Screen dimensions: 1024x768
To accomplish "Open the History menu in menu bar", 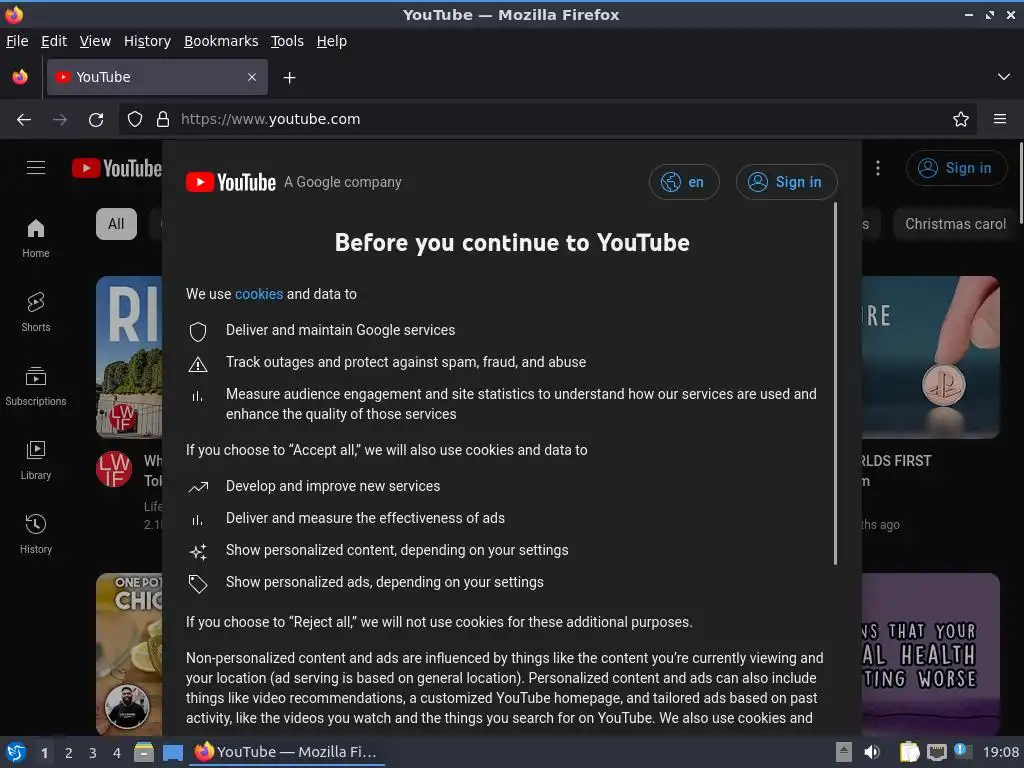I will pyautogui.click(x=148, y=41).
